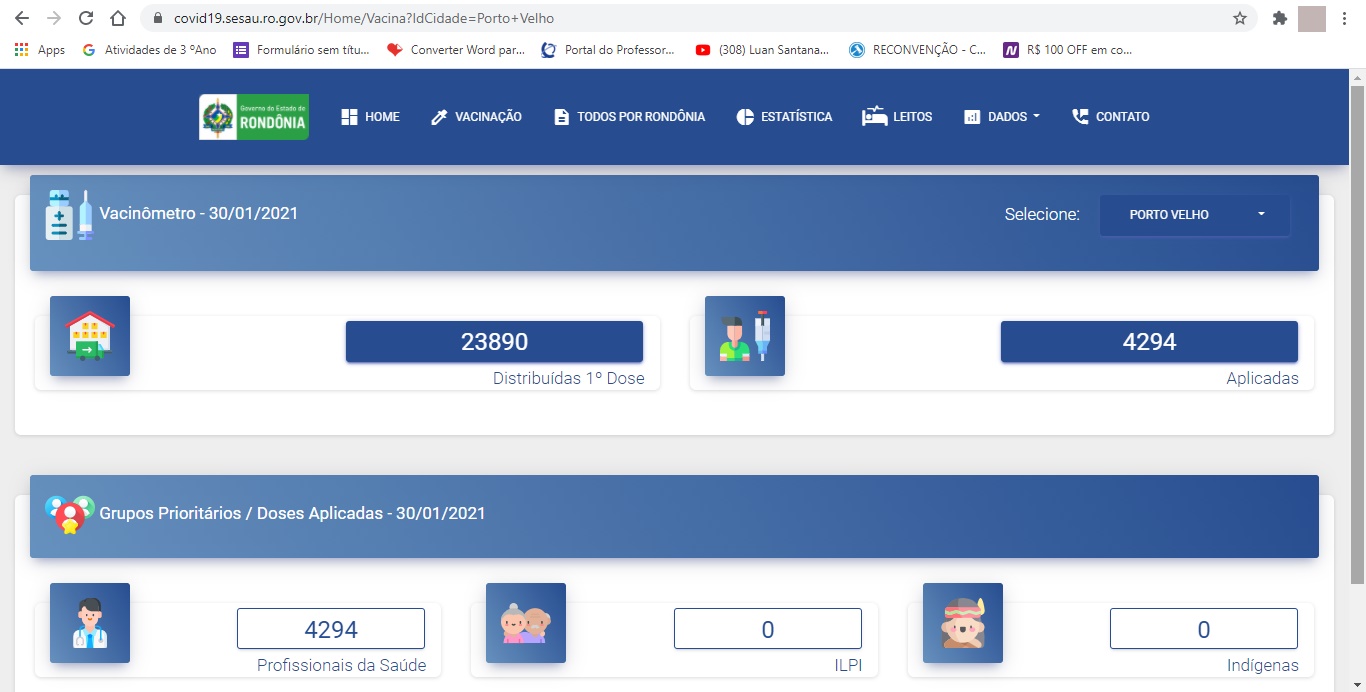Click the browser address bar URL
Screen dimensions: 1366x692
(364, 18)
